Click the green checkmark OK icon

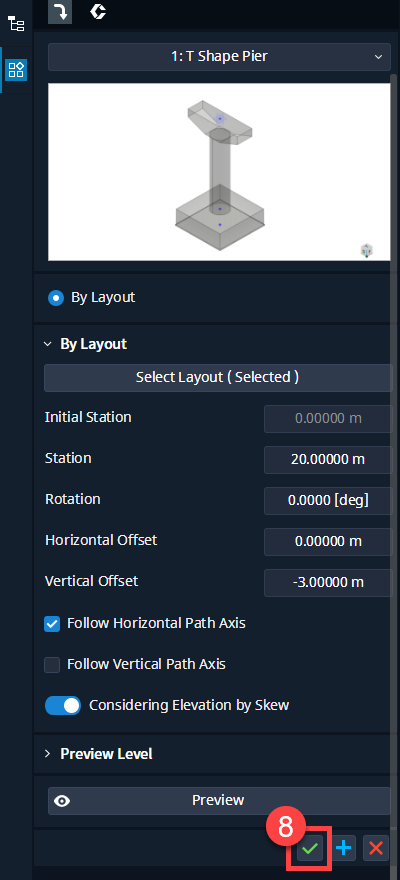click(x=310, y=848)
